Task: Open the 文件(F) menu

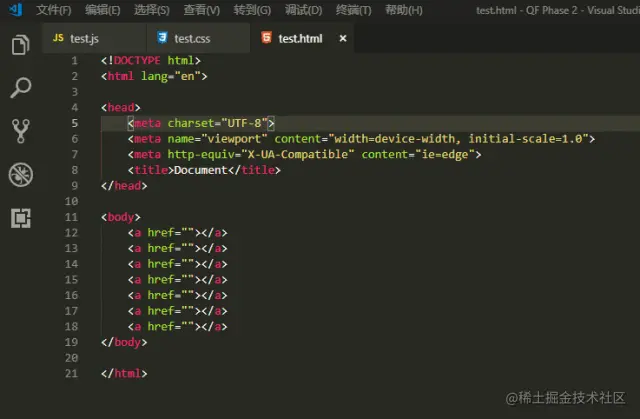Action: (x=53, y=10)
